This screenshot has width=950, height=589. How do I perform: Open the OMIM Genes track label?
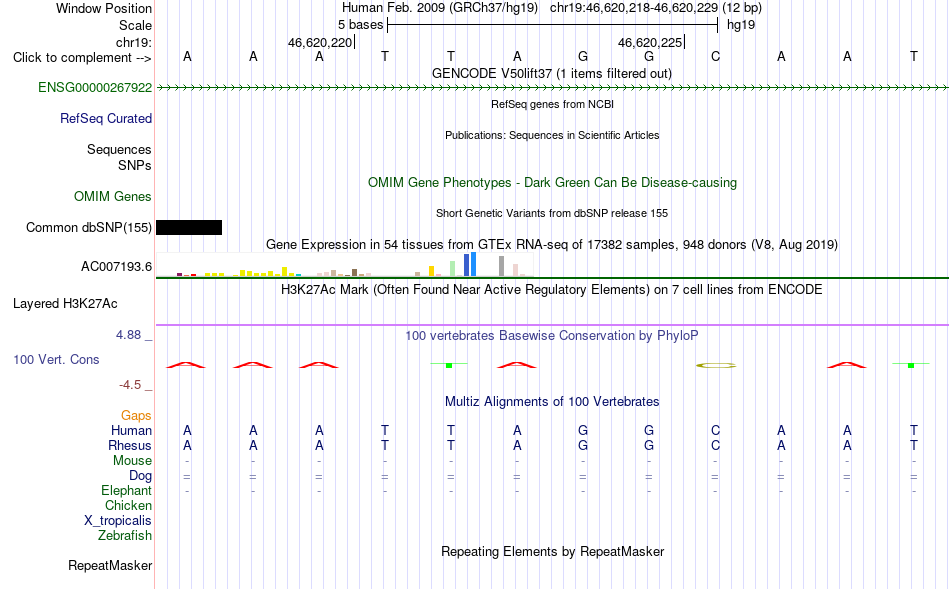click(x=112, y=196)
